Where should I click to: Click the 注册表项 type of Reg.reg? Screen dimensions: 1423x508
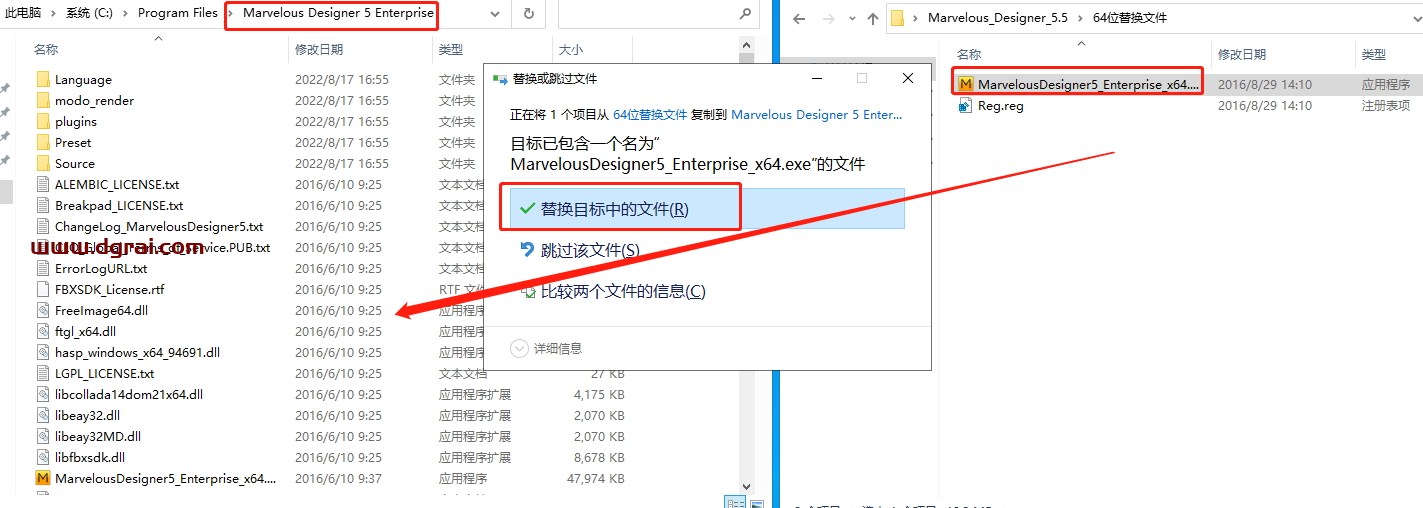[x=1386, y=105]
